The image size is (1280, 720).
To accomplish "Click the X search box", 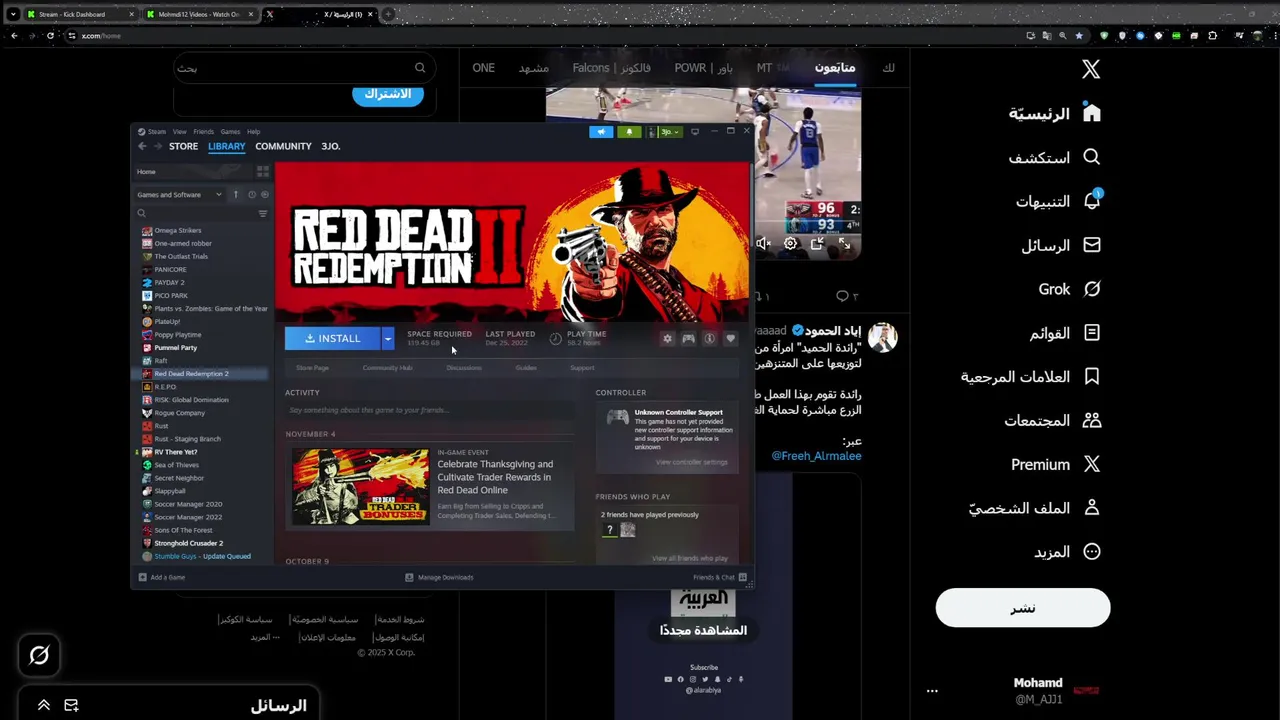I will coord(303,68).
